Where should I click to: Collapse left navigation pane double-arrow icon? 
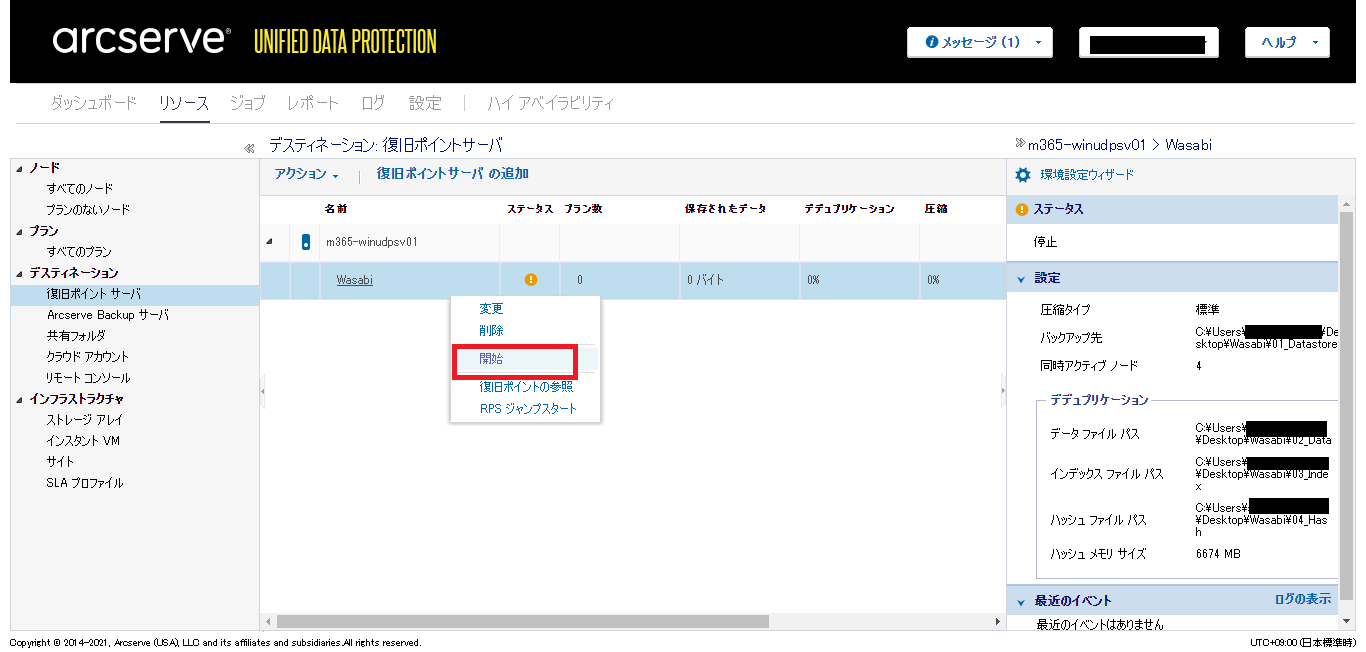pyautogui.click(x=249, y=148)
